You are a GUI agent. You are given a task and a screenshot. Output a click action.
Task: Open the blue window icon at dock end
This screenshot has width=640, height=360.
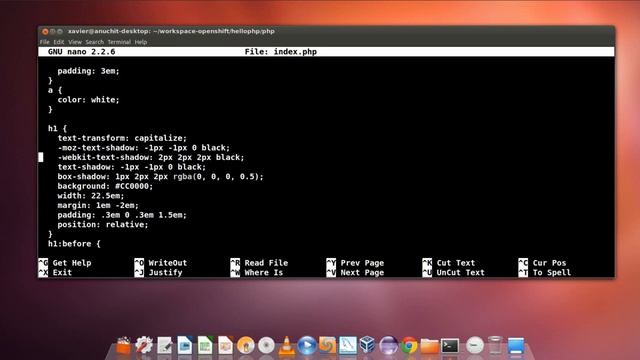click(516, 346)
